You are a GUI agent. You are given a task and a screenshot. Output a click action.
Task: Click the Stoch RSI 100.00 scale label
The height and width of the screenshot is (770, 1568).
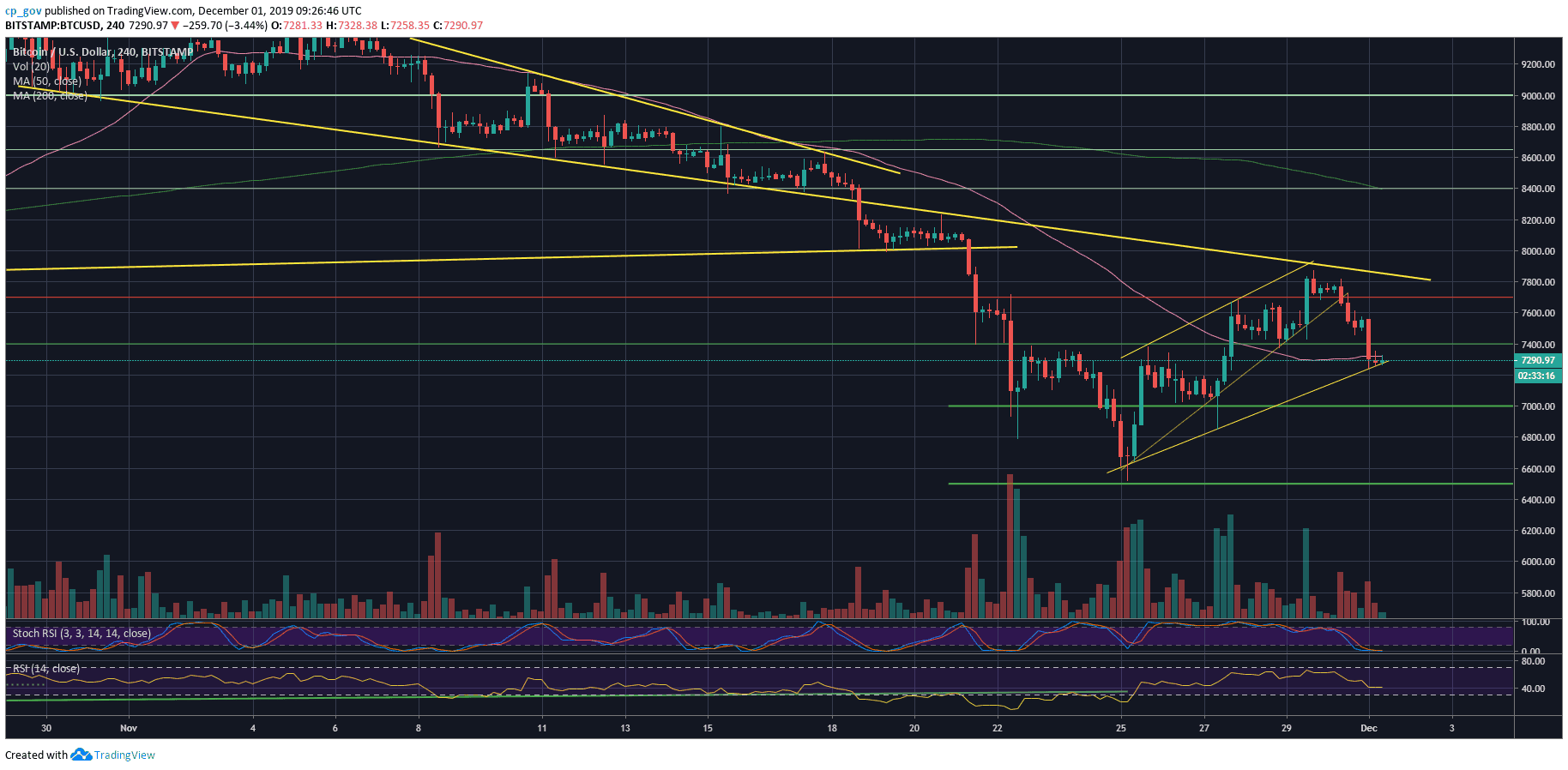(1536, 622)
